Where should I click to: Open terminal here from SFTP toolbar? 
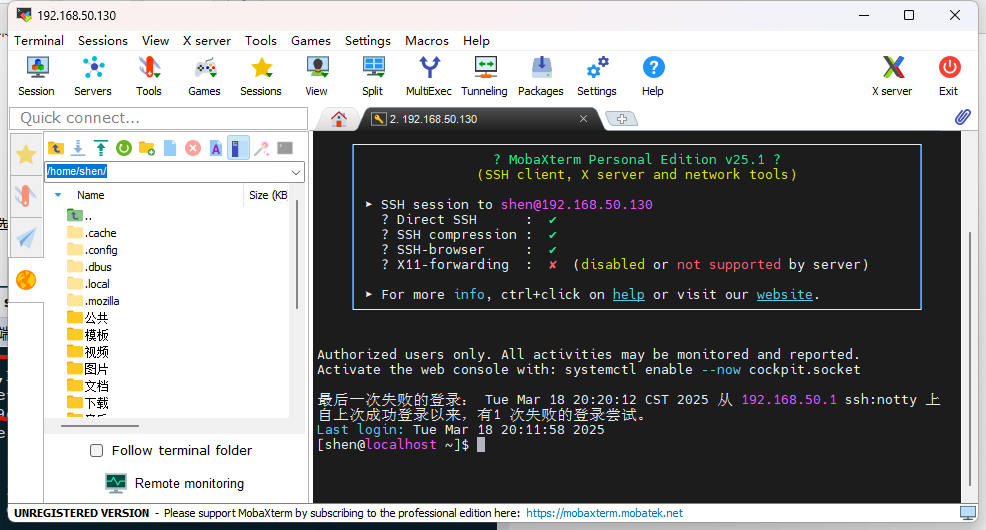(x=285, y=148)
